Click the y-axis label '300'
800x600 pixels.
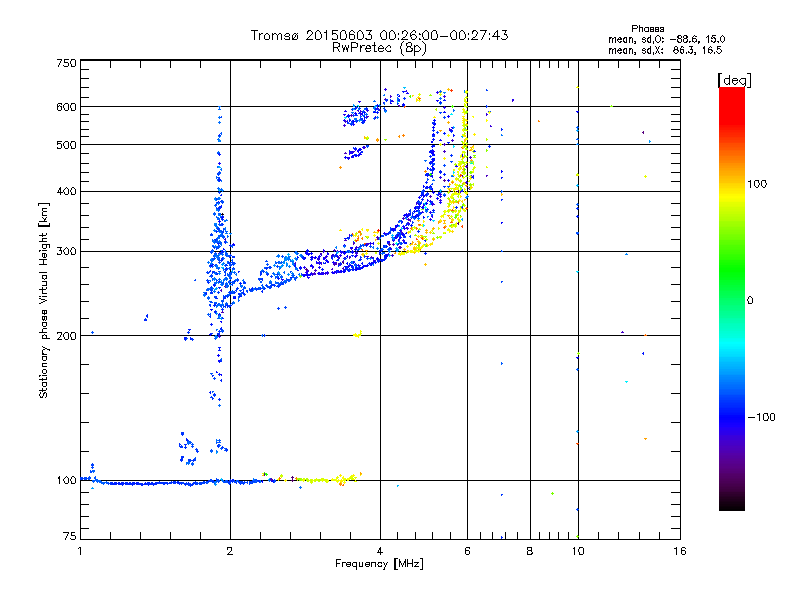click(66, 251)
